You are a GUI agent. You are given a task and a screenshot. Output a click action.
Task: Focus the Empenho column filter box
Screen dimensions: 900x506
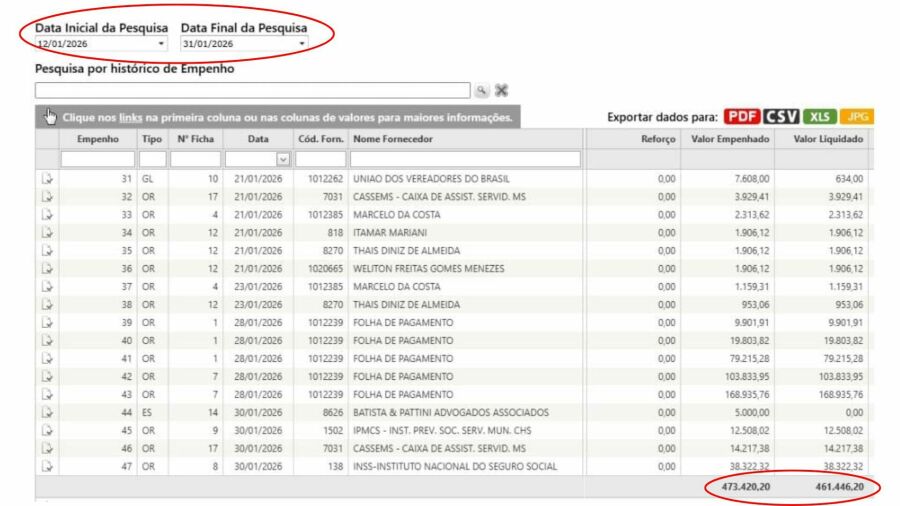click(98, 159)
